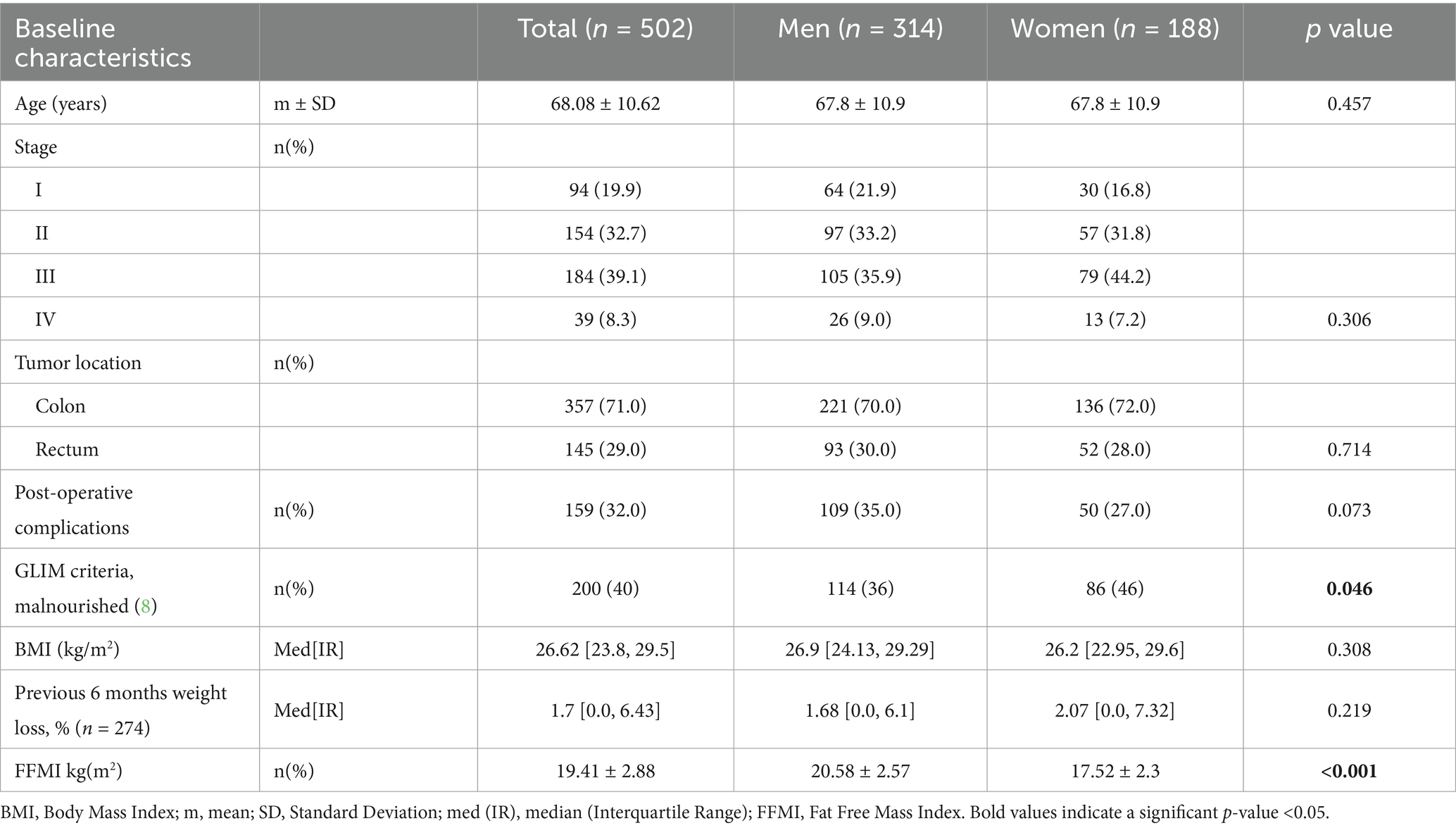Select the "GLIM criteria, malnourished" label text
Viewport: 1456px width, 828px height.
click(74, 589)
